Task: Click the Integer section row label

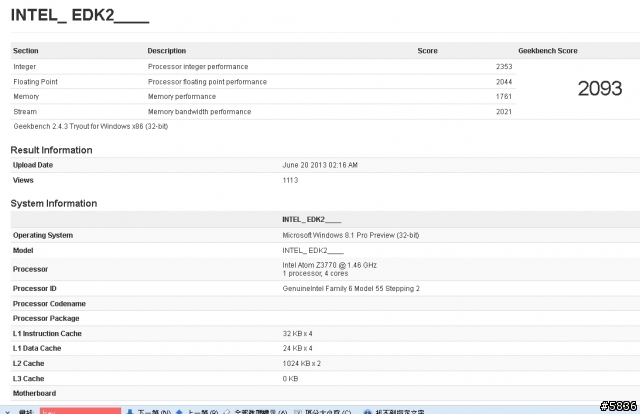Action: click(24, 67)
